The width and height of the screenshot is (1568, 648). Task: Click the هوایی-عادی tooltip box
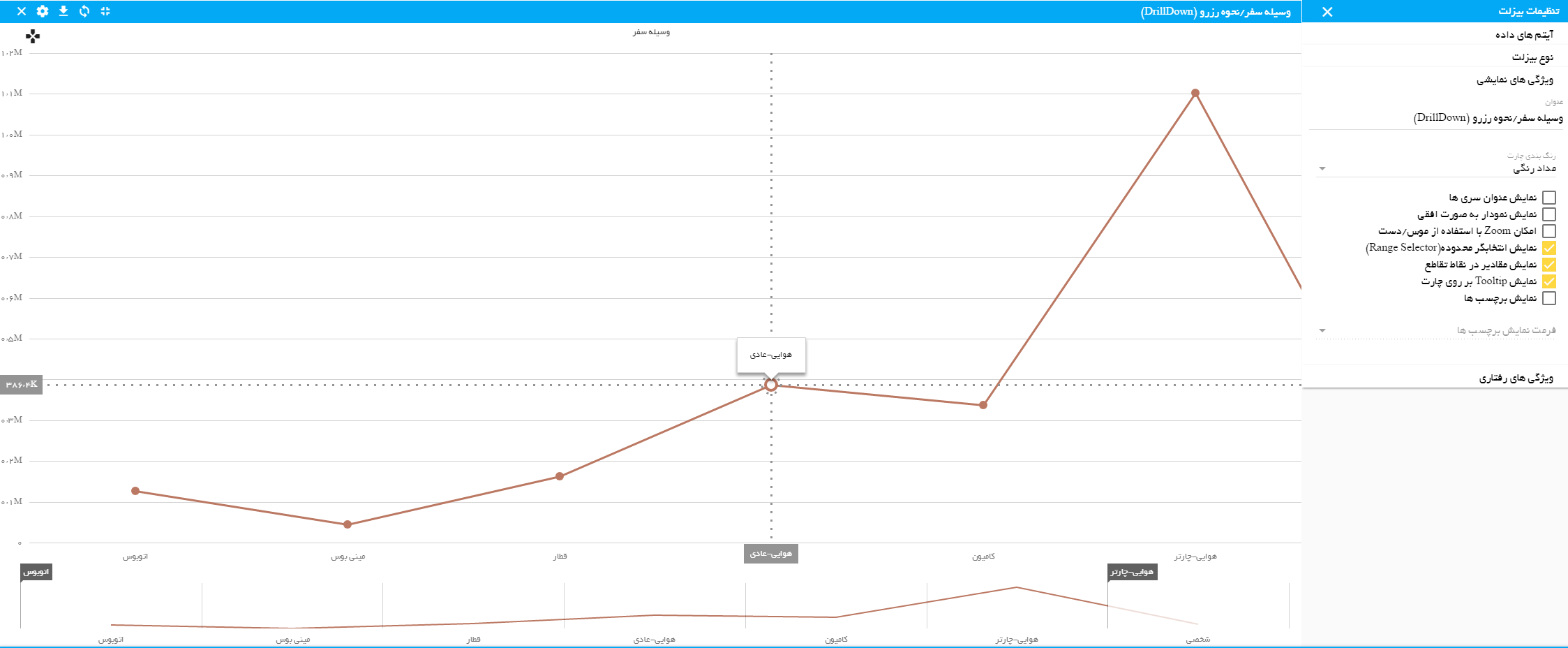click(771, 355)
